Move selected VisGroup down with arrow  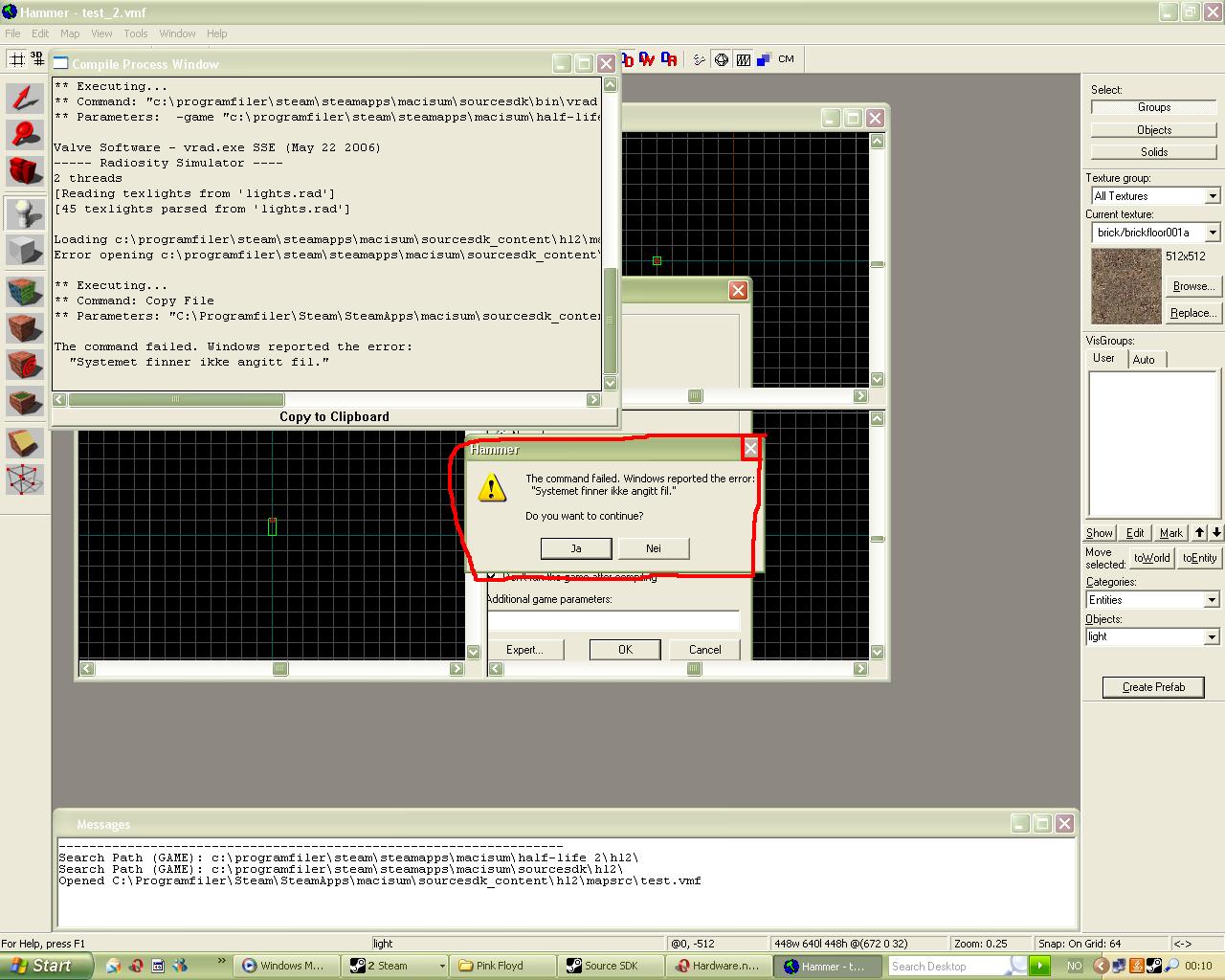coord(1216,533)
